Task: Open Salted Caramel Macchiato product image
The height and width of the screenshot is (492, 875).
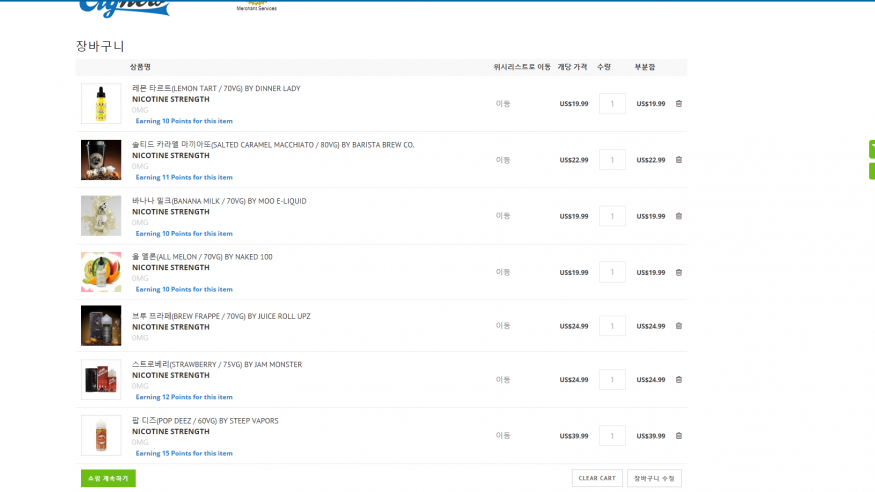Action: [x=101, y=160]
